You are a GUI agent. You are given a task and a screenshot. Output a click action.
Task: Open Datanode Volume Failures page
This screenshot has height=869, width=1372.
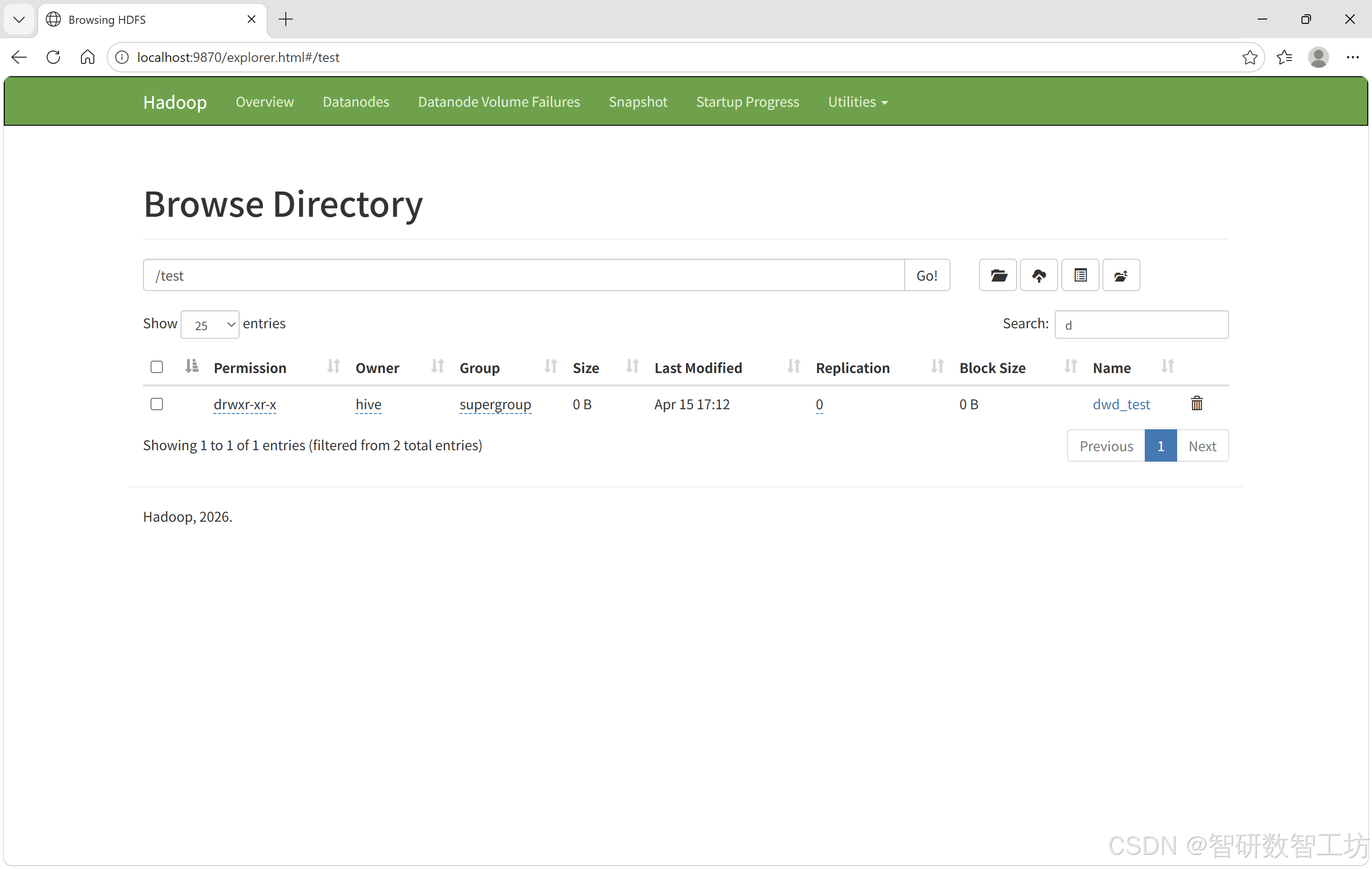point(499,102)
